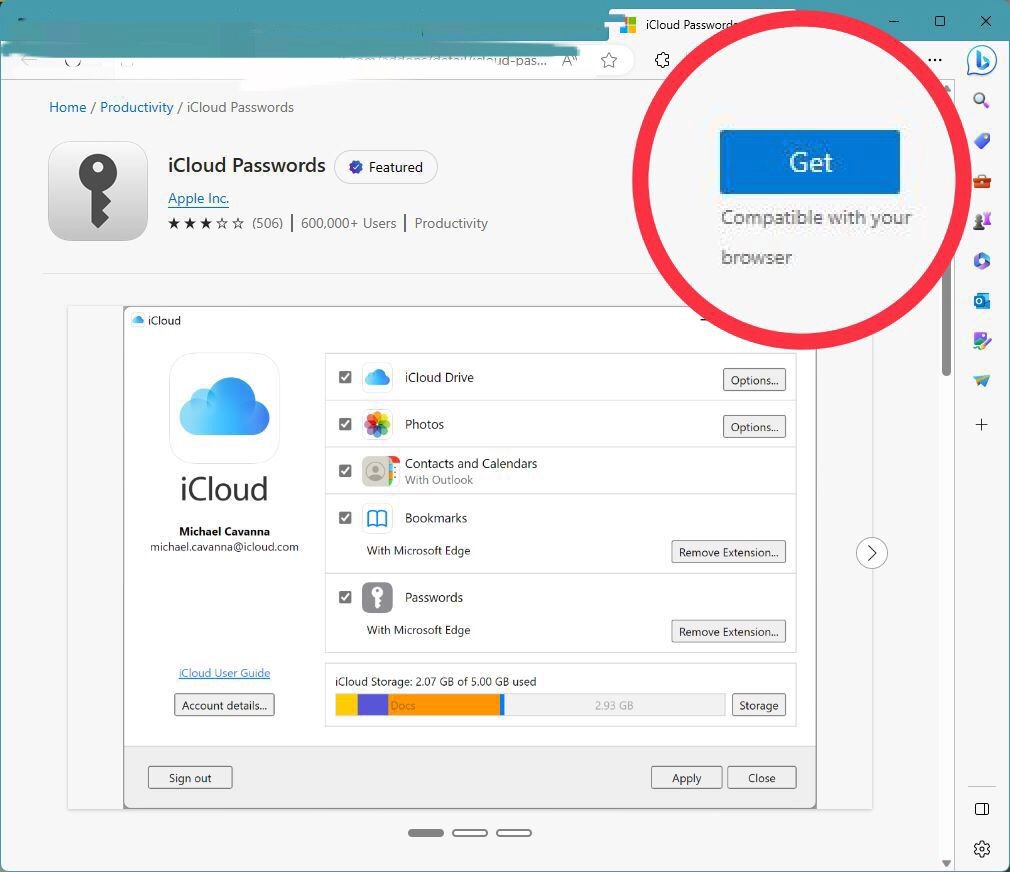The height and width of the screenshot is (872, 1010).
Task: Open the Tools briefcase icon in the sidebar
Action: point(982,181)
